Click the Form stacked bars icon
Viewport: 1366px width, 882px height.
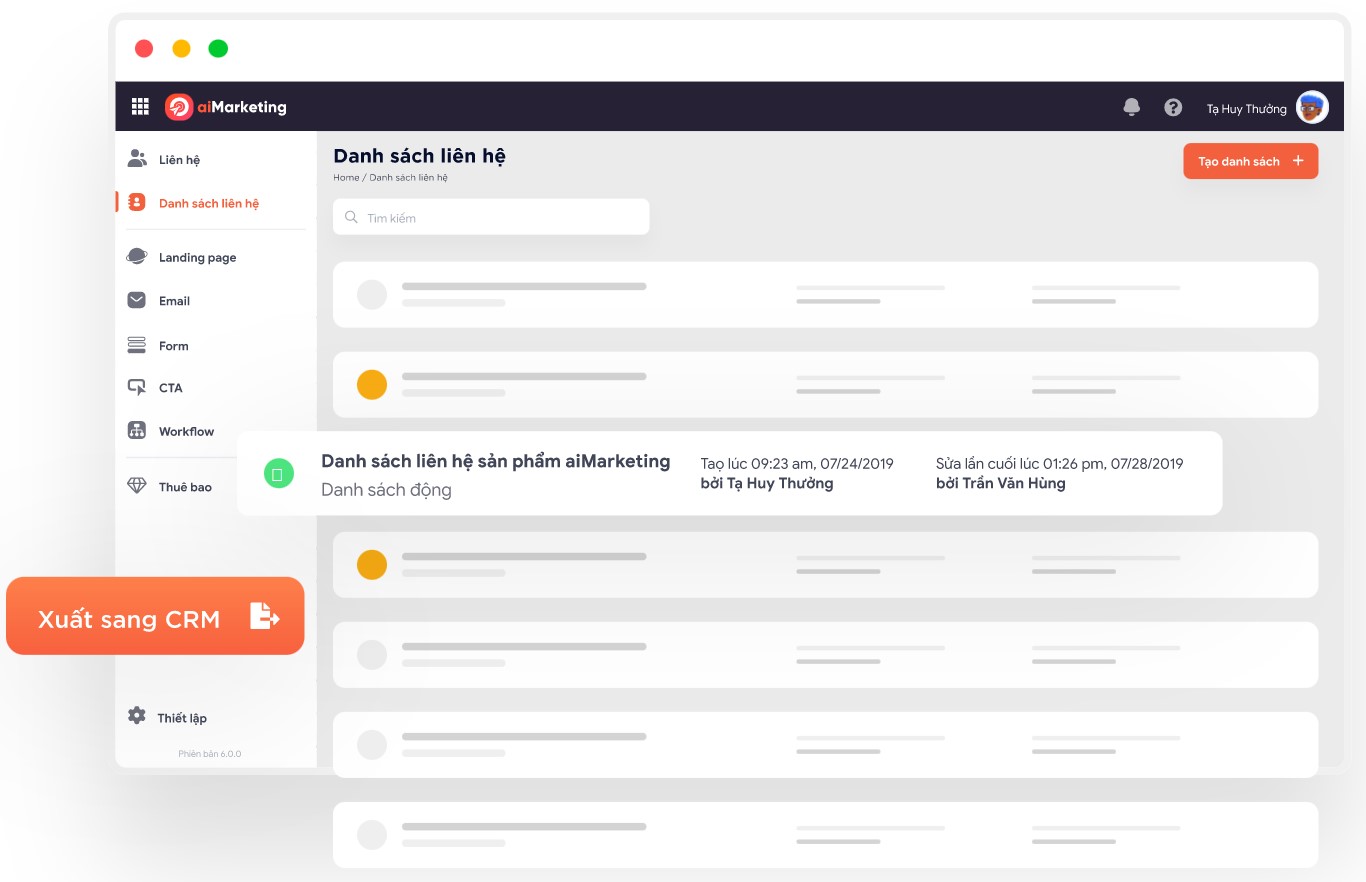137,345
